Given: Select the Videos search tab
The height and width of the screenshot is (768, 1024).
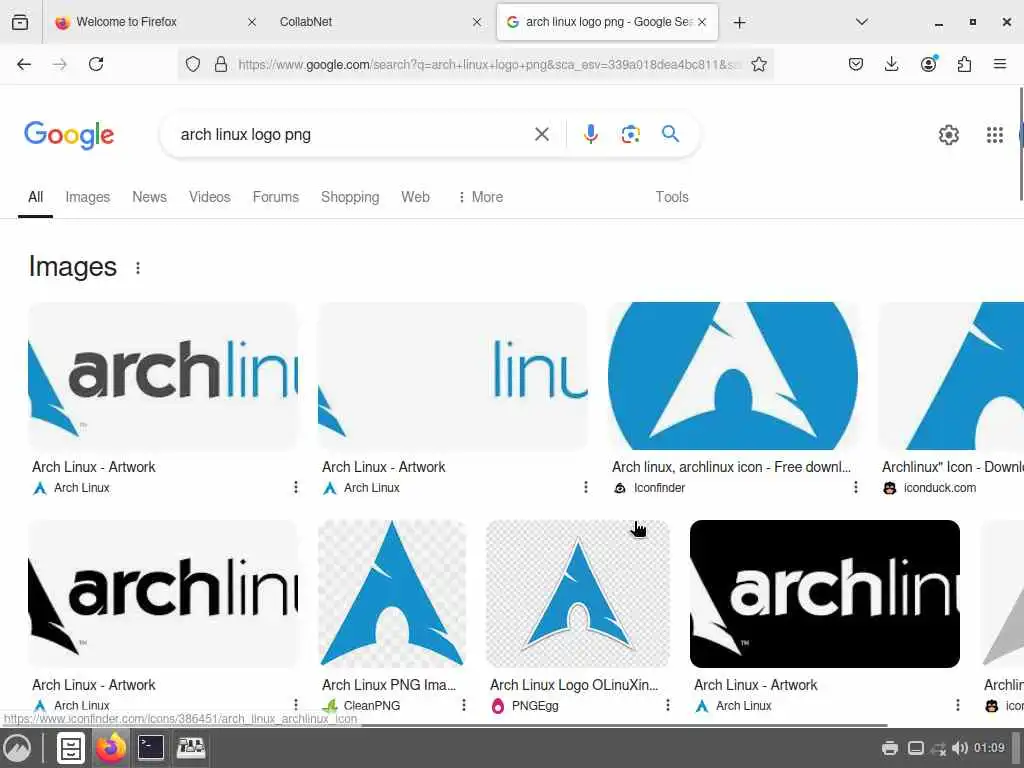Looking at the screenshot, I should pos(210,197).
